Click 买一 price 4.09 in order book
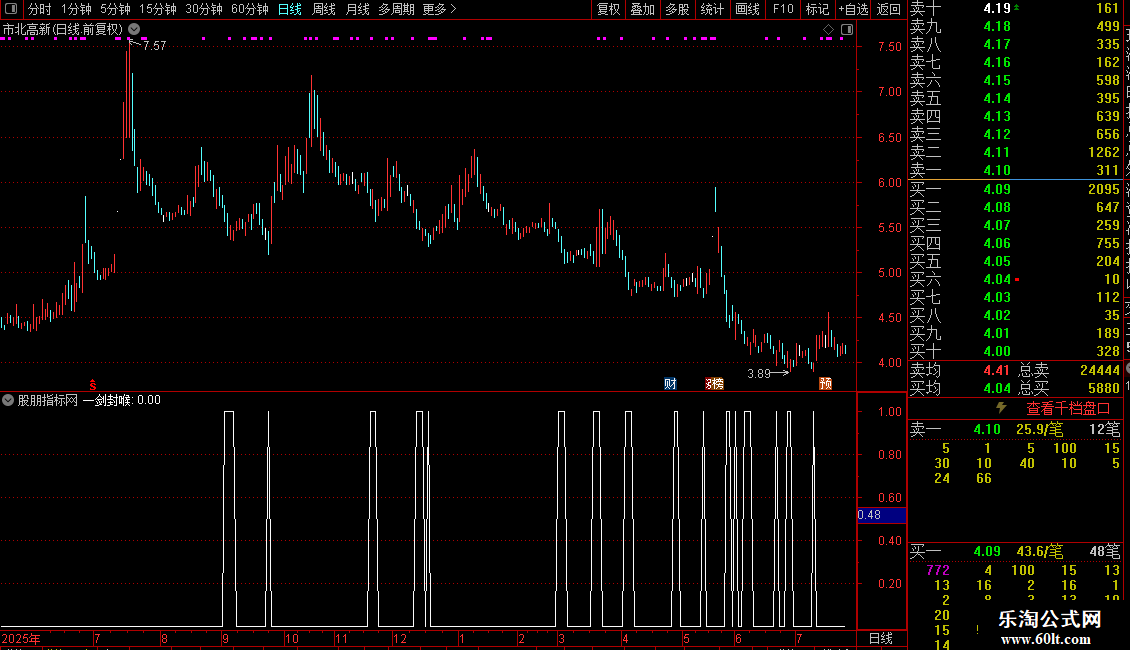The height and width of the screenshot is (650, 1130). coord(997,190)
